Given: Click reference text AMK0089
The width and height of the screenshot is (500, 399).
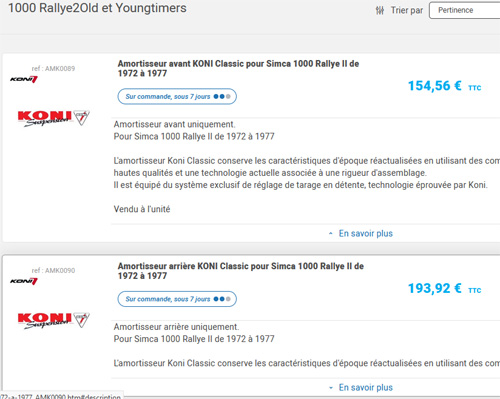Looking at the screenshot, I should tap(53, 69).
